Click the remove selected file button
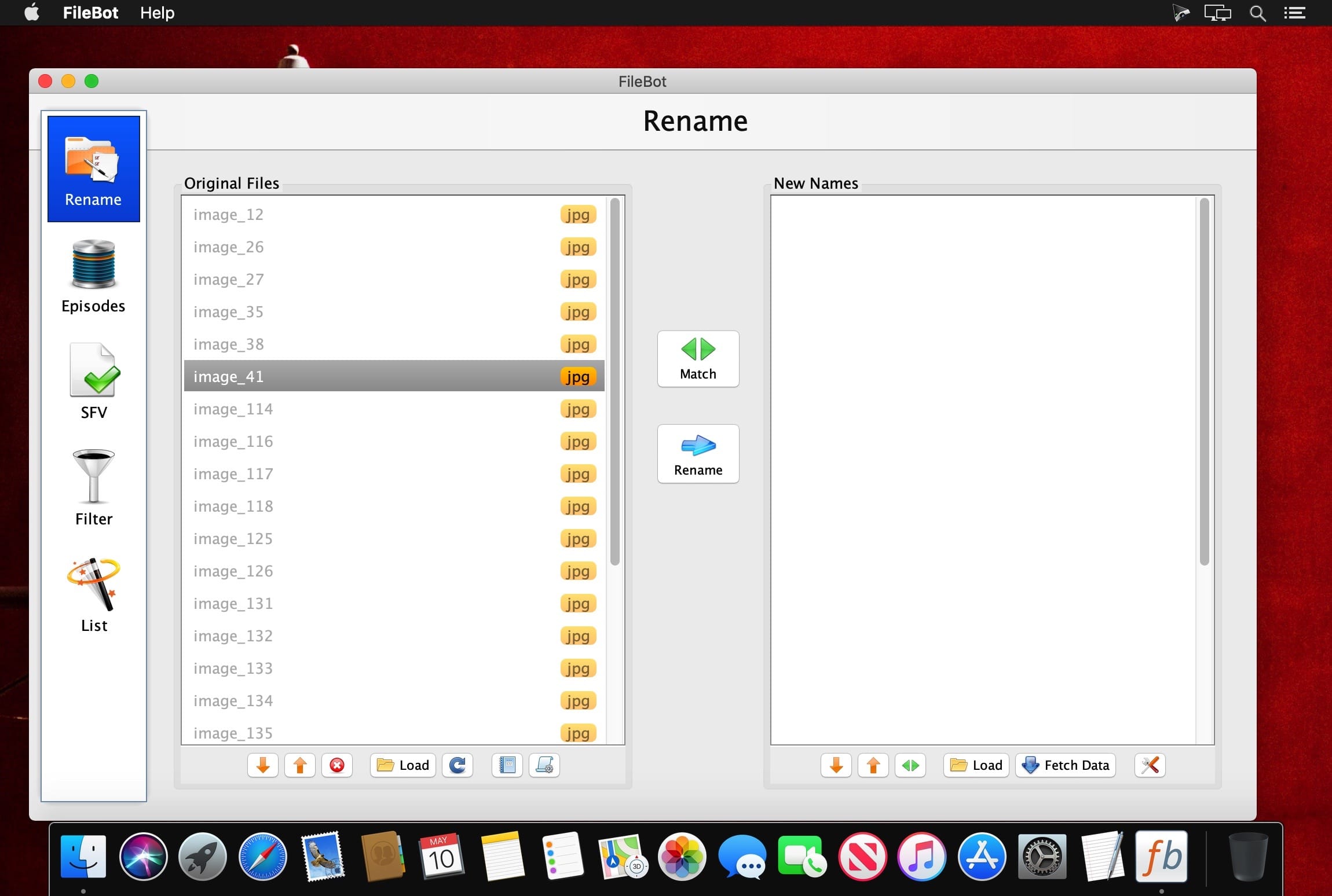Viewport: 1332px width, 896px height. [337, 766]
